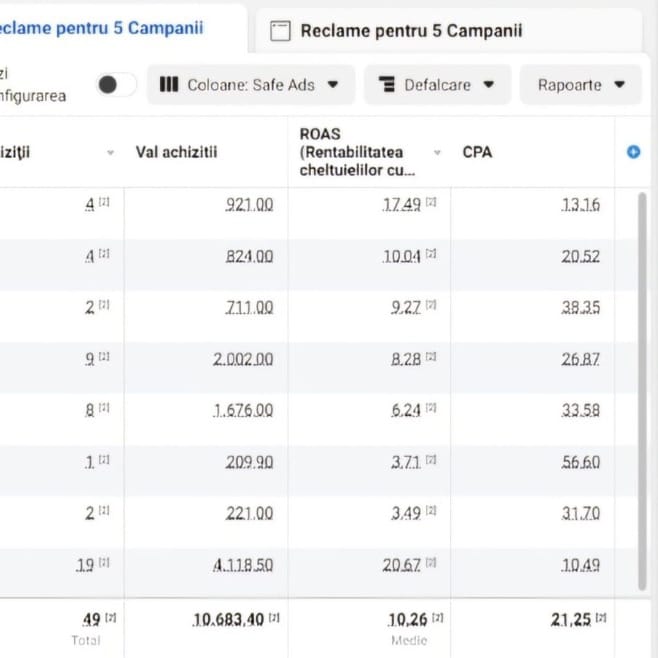Toggle the switch left of the Coloane button
This screenshot has width=658, height=658.
coord(116,85)
